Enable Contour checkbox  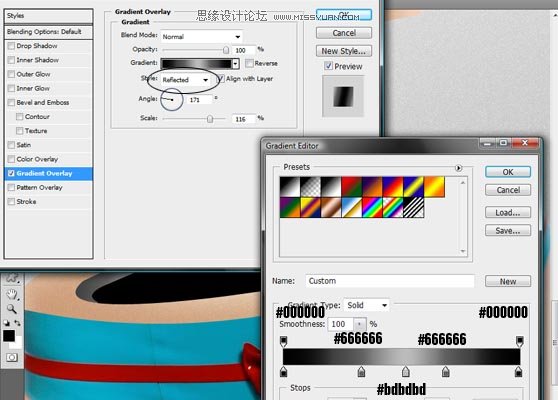pos(20,117)
